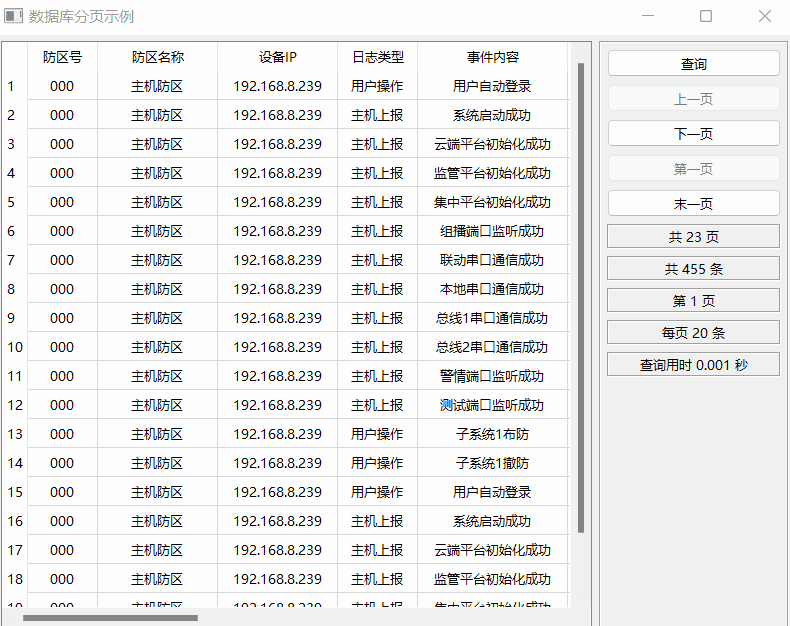Click 用户自动登录 cell in row 1
The height and width of the screenshot is (626, 790).
pos(492,86)
